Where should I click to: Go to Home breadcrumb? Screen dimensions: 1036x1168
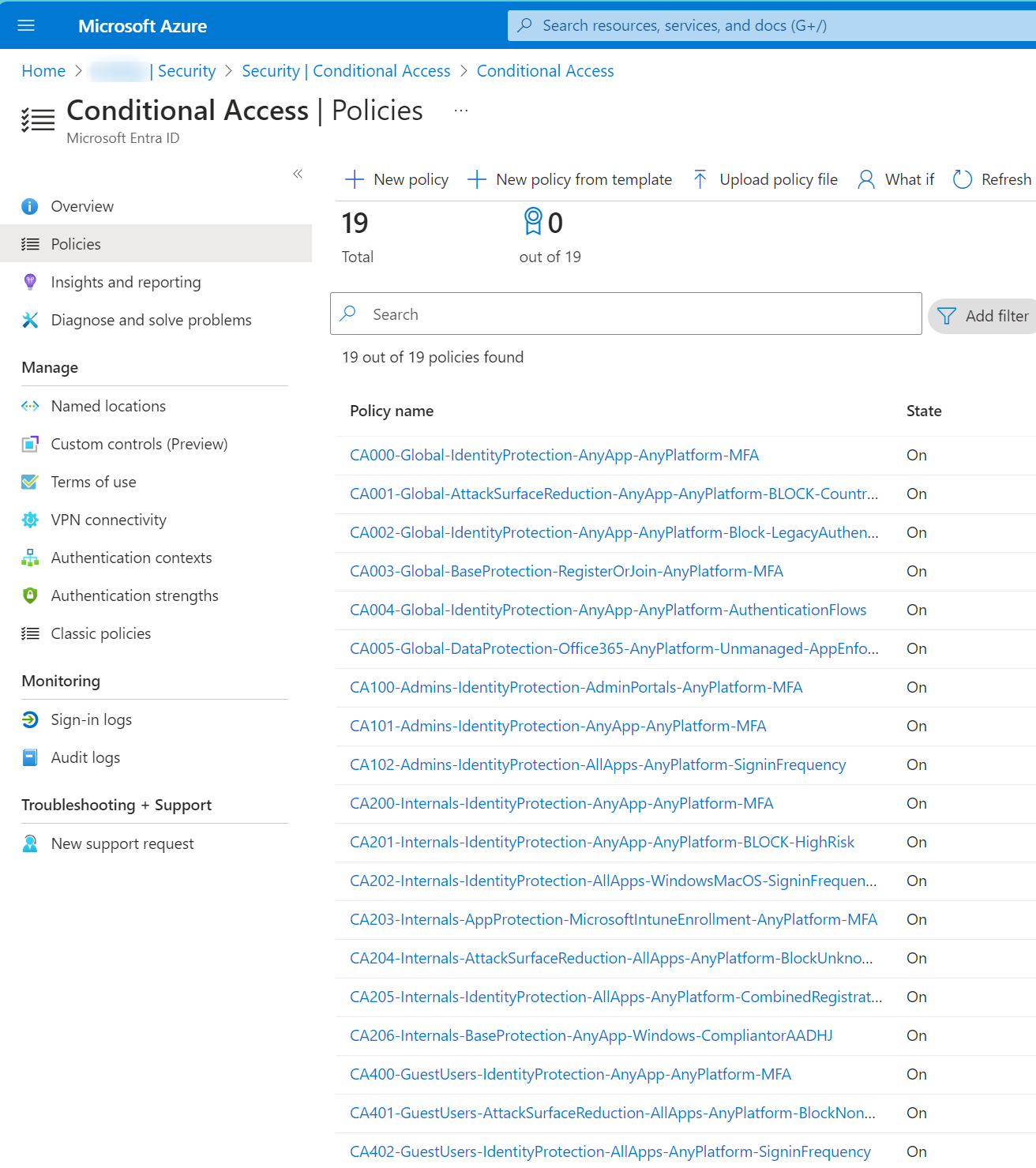point(43,71)
